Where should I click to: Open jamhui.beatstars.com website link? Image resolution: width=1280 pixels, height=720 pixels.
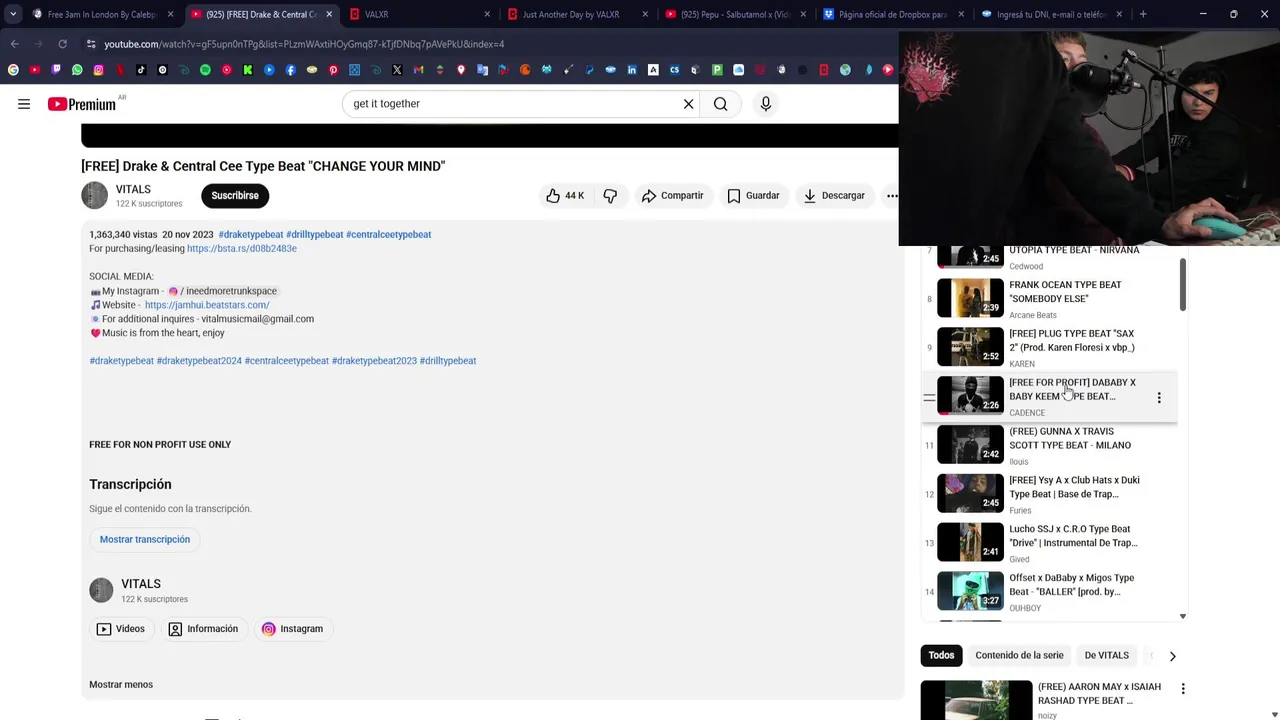tap(207, 305)
